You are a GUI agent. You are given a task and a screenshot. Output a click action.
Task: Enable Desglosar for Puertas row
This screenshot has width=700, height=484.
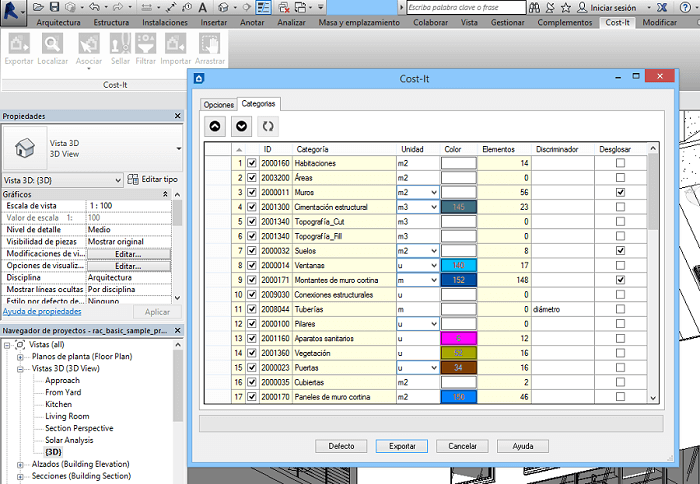(x=620, y=367)
